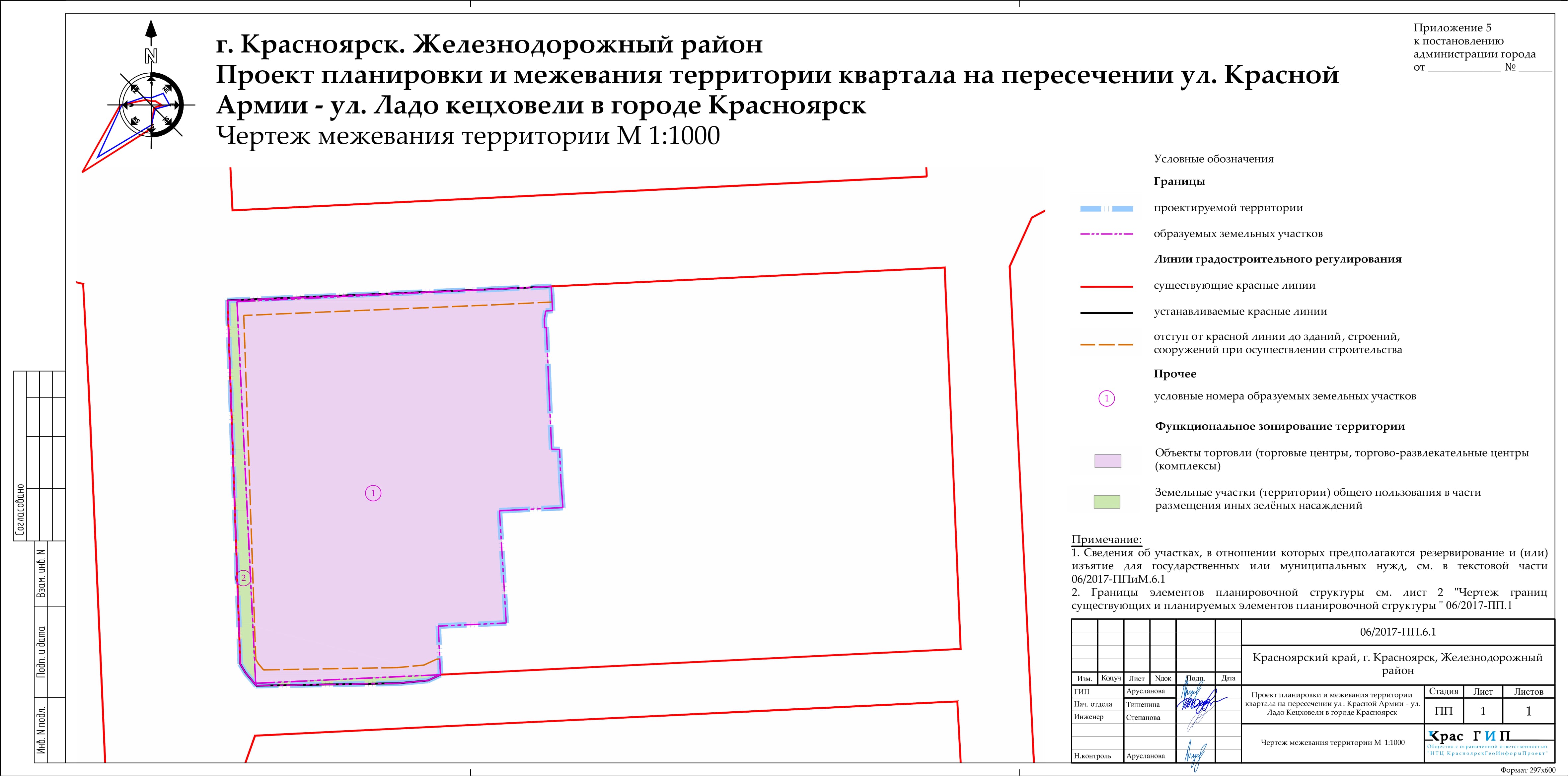Click the green public-use land legend swatch
The height and width of the screenshot is (776, 1568).
[1107, 502]
